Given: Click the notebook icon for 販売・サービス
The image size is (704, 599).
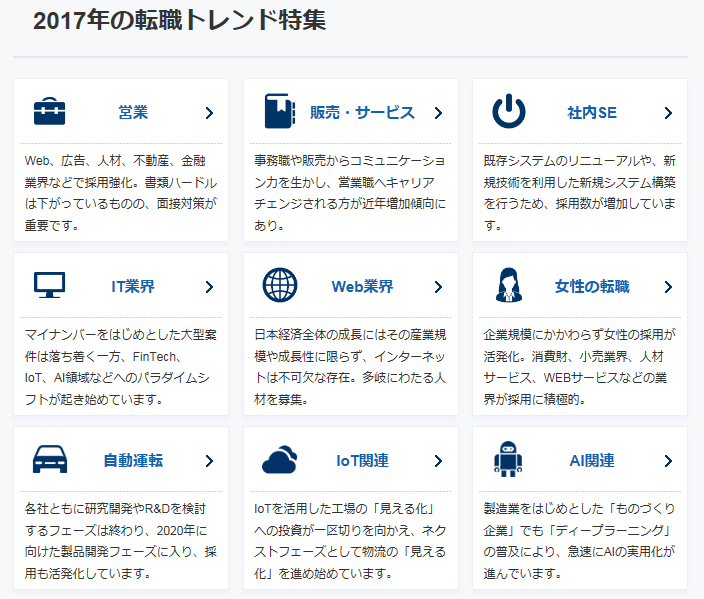Looking at the screenshot, I should tap(280, 111).
